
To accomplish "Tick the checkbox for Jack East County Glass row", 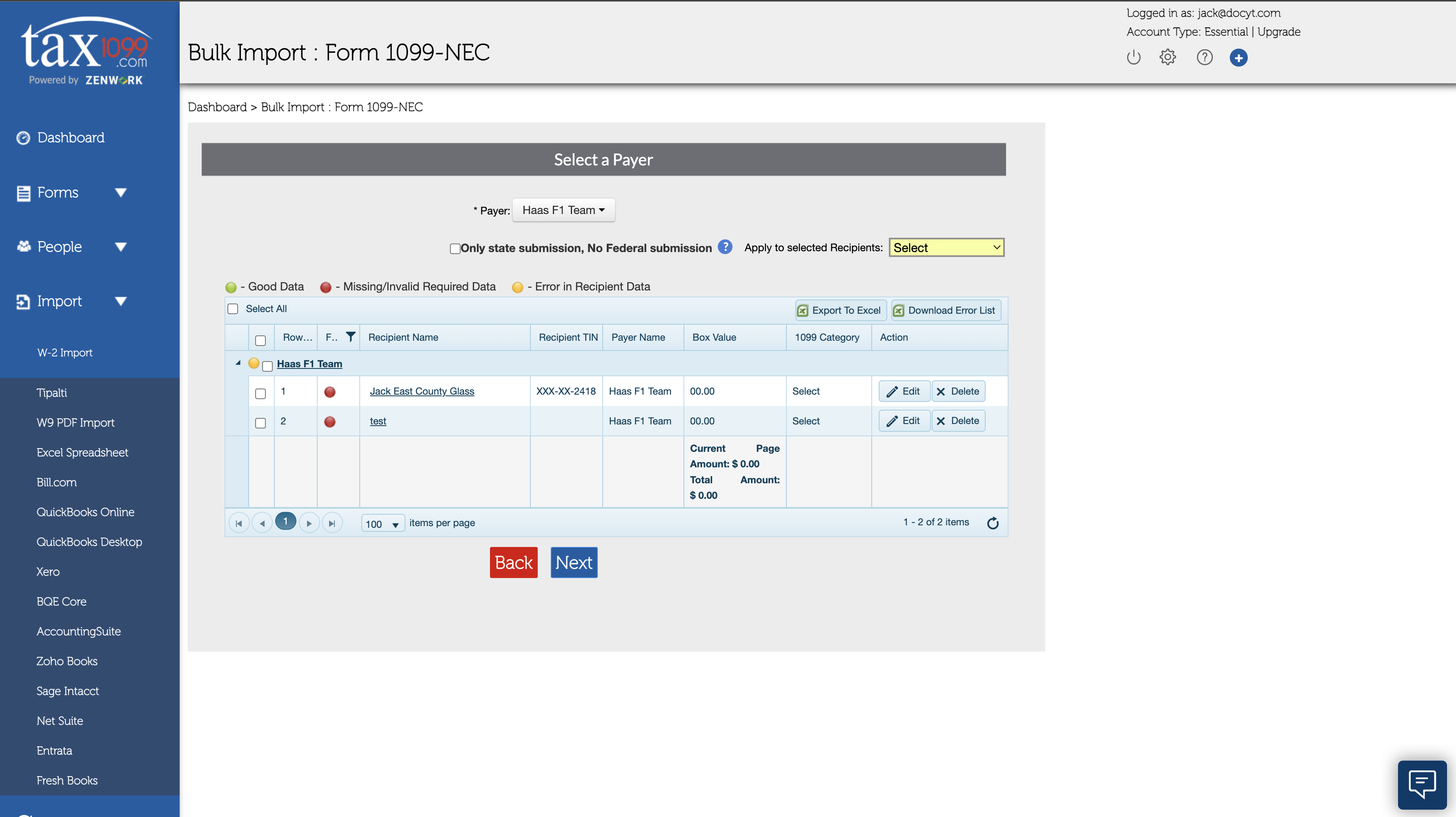I will pos(260,393).
